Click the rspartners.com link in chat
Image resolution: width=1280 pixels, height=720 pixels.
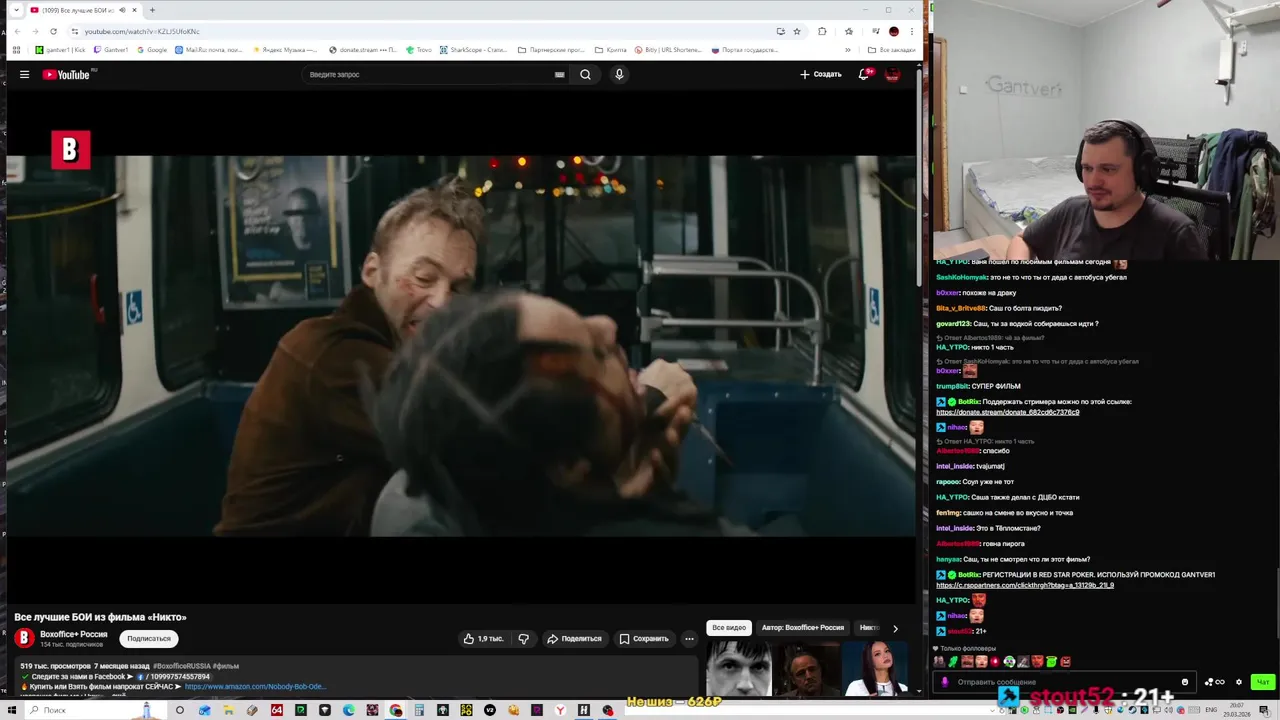pyautogui.click(x=1025, y=585)
